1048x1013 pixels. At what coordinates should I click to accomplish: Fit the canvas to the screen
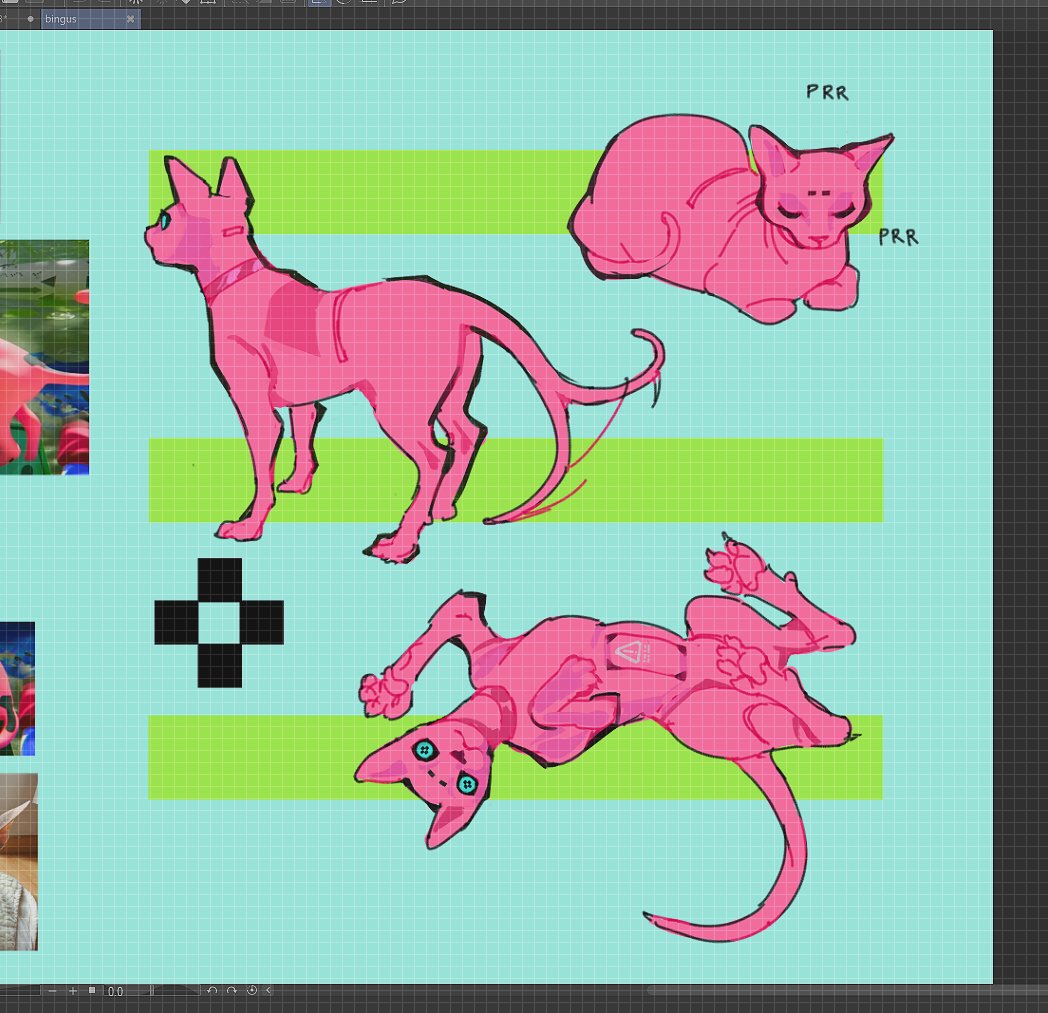click(x=92, y=991)
